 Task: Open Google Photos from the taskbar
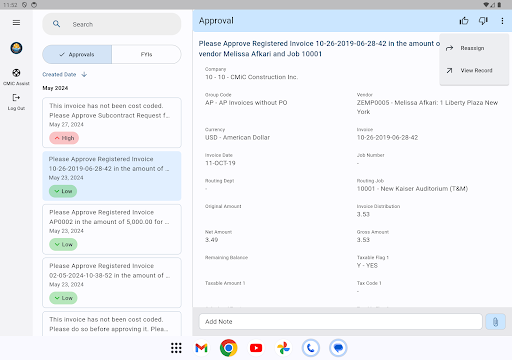pyautogui.click(x=283, y=348)
